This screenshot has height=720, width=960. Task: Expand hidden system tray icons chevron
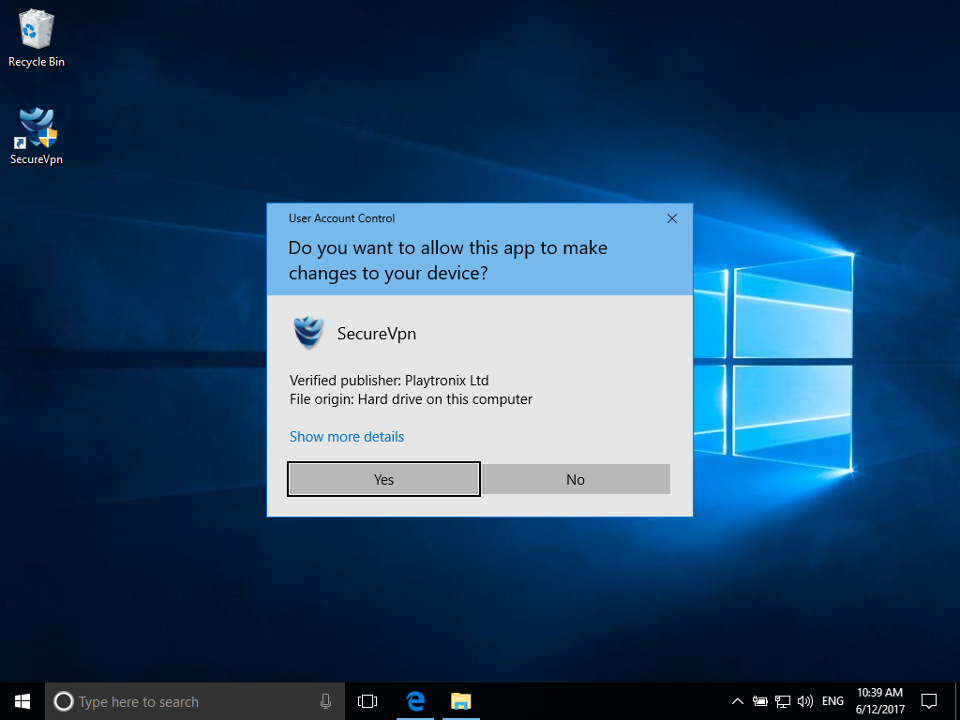click(738, 702)
